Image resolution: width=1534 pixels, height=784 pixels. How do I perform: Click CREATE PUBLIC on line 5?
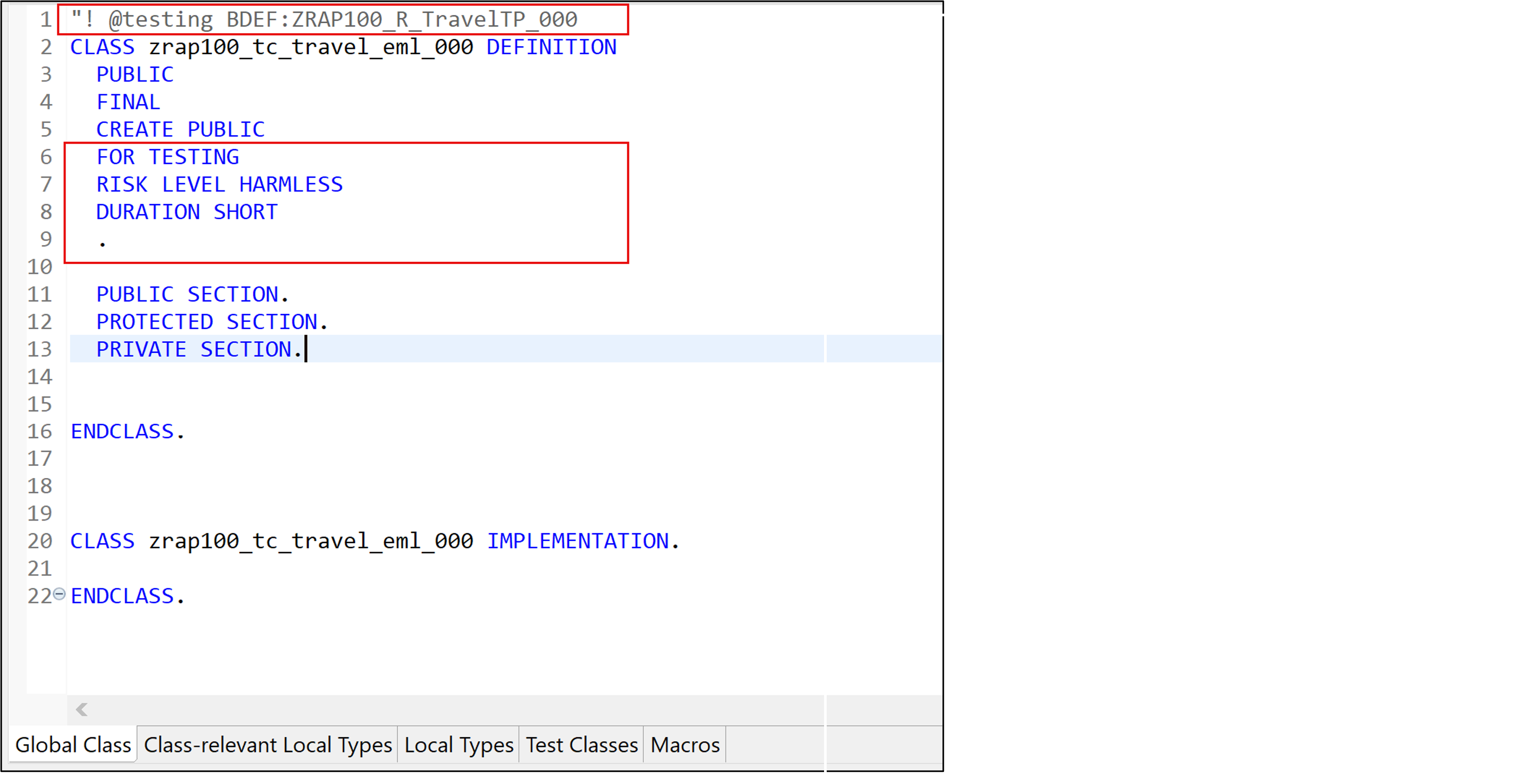pyautogui.click(x=180, y=129)
